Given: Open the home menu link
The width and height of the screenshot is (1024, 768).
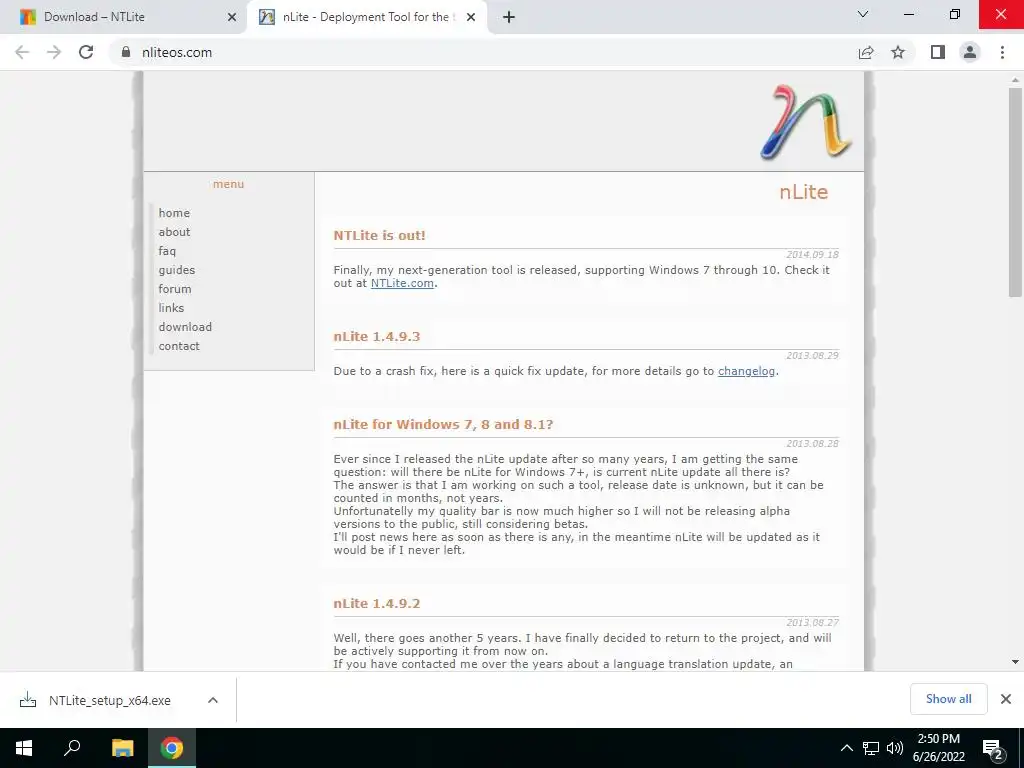Looking at the screenshot, I should pos(174,213).
